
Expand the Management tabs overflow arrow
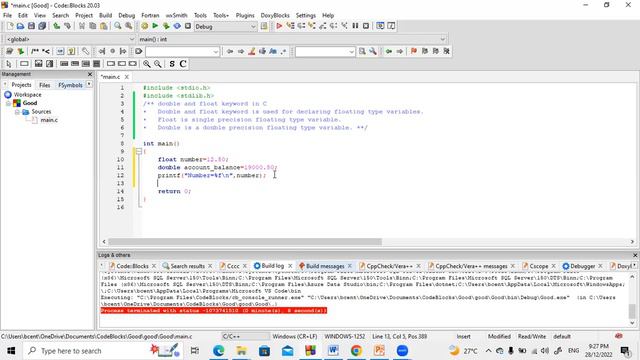[89, 84]
